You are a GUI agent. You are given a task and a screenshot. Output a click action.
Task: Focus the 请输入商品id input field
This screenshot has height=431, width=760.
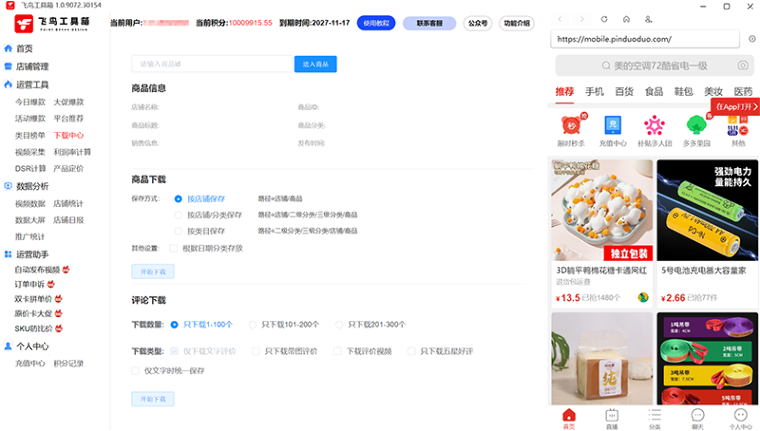[x=213, y=64]
